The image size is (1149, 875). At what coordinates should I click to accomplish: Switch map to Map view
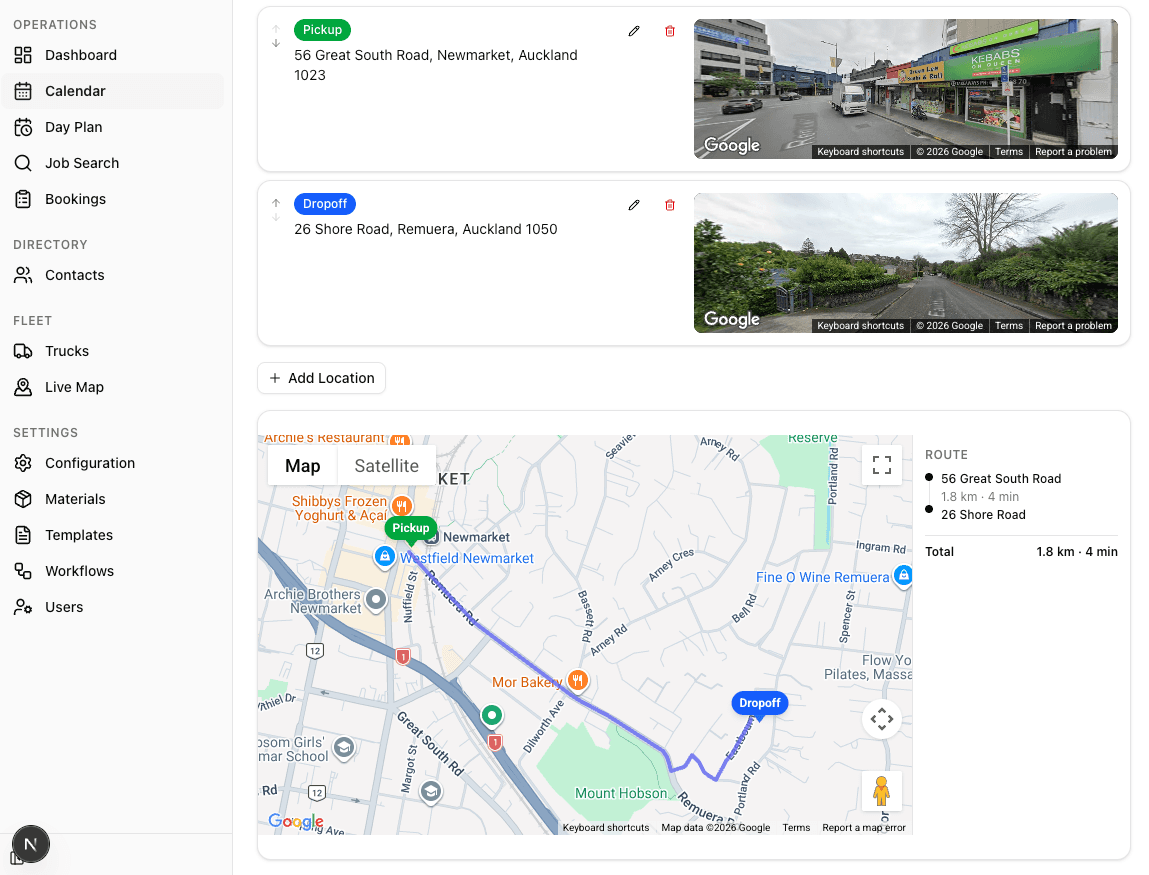click(x=303, y=466)
